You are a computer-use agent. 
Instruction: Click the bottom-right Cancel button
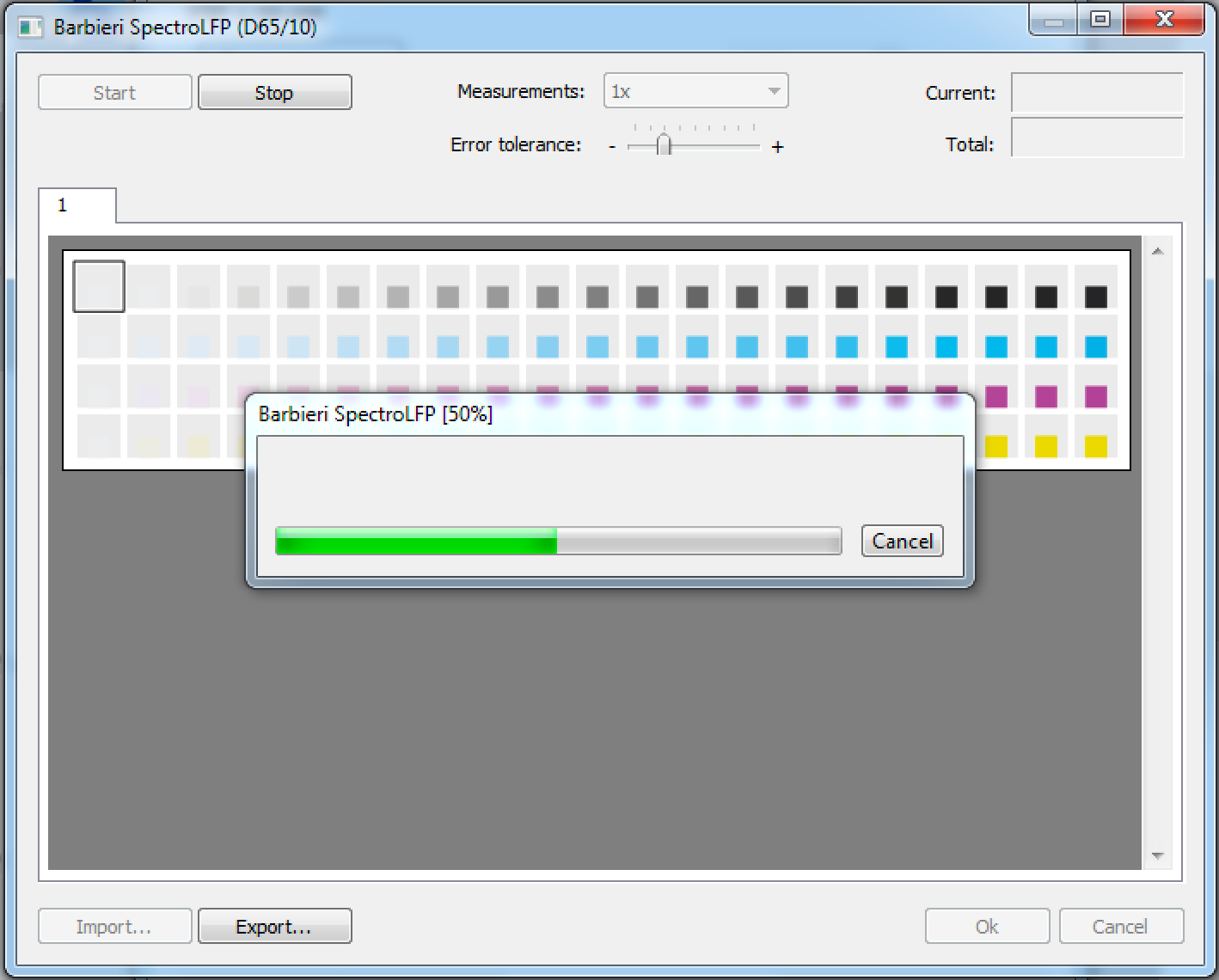[1121, 926]
